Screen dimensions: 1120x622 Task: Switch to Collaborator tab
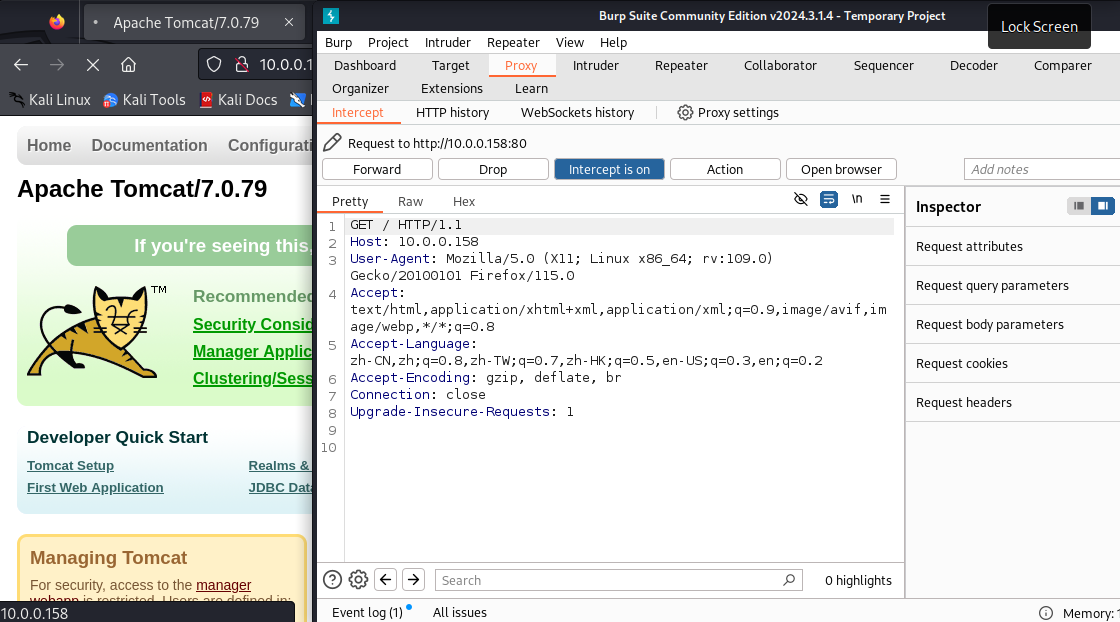pos(780,65)
